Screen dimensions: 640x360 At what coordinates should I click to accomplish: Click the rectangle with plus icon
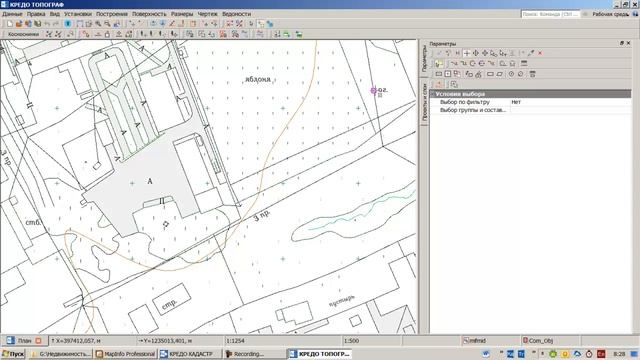pyautogui.click(x=448, y=74)
